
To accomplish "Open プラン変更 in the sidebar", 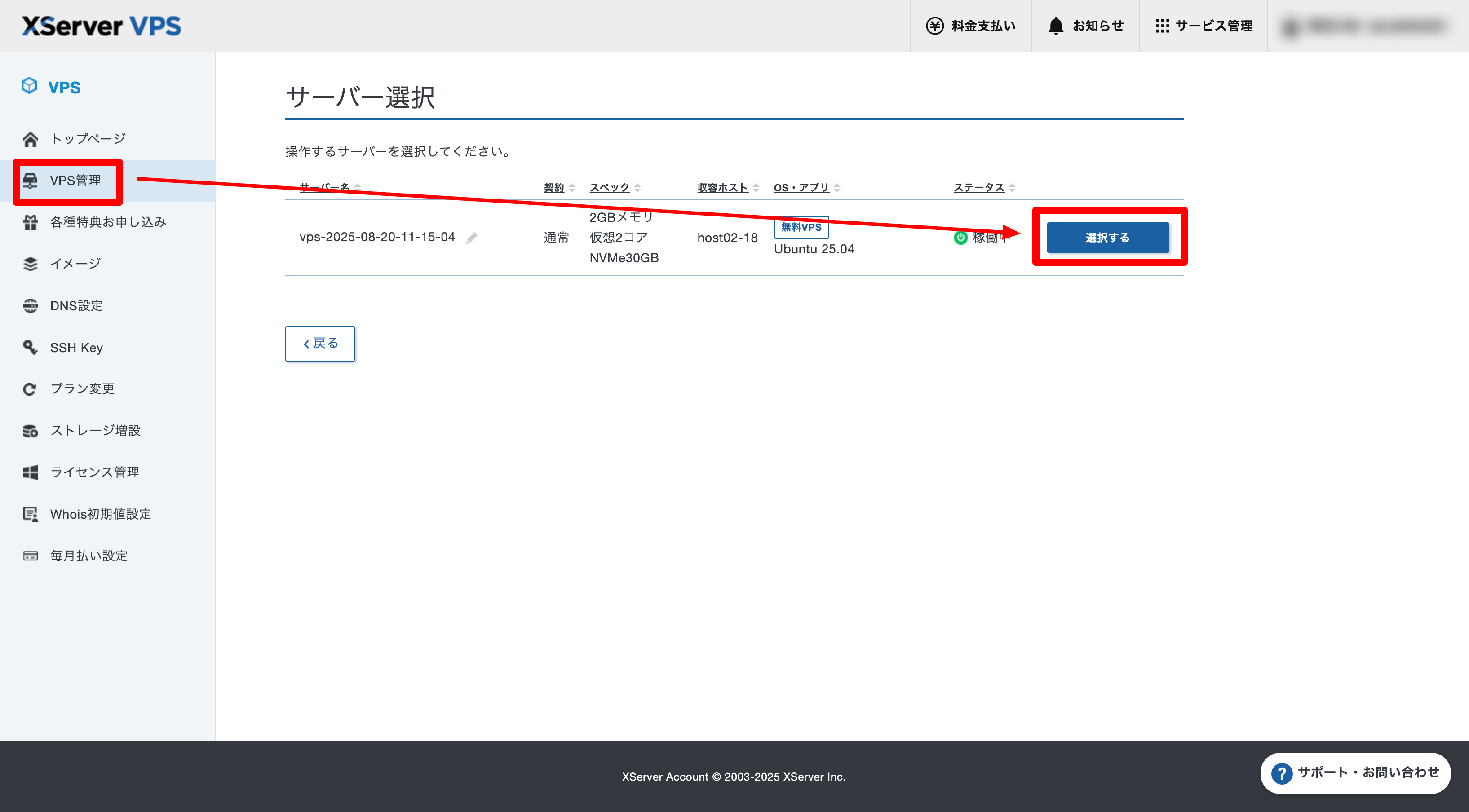I will point(82,389).
